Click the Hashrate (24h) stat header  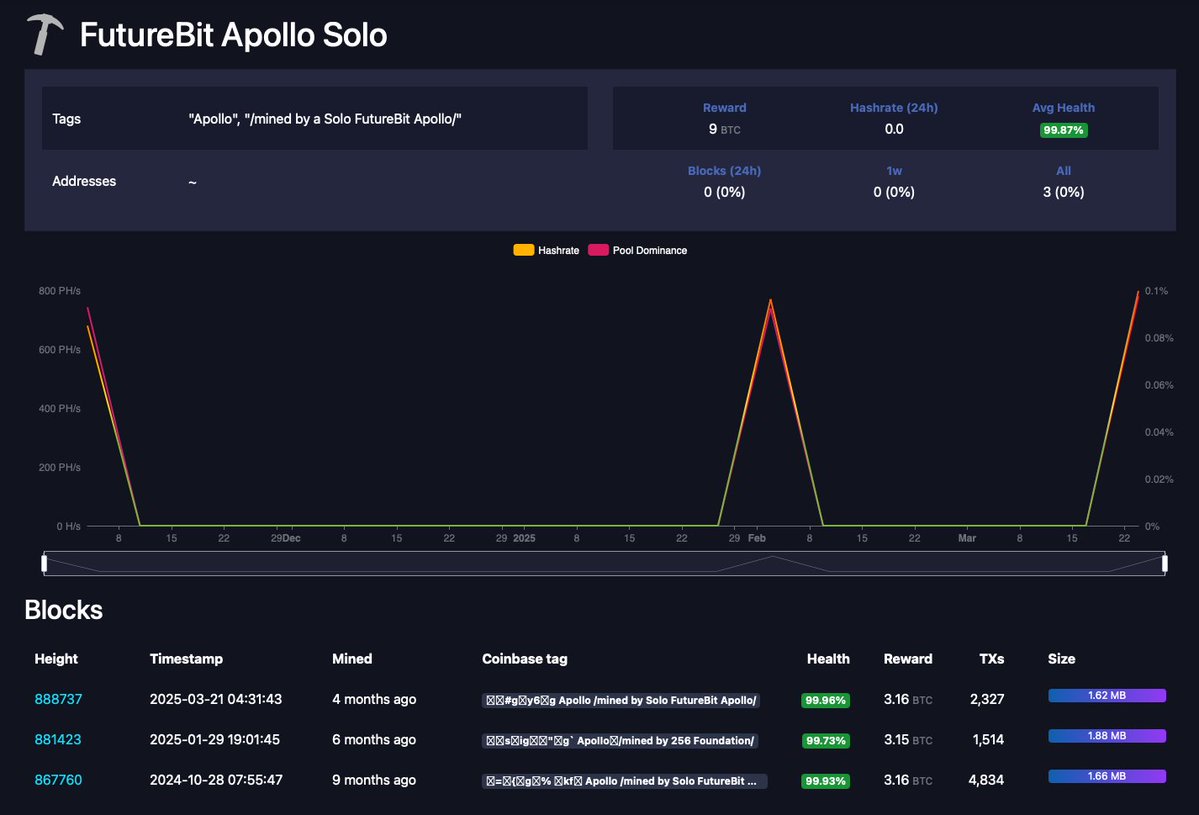[x=894, y=108]
